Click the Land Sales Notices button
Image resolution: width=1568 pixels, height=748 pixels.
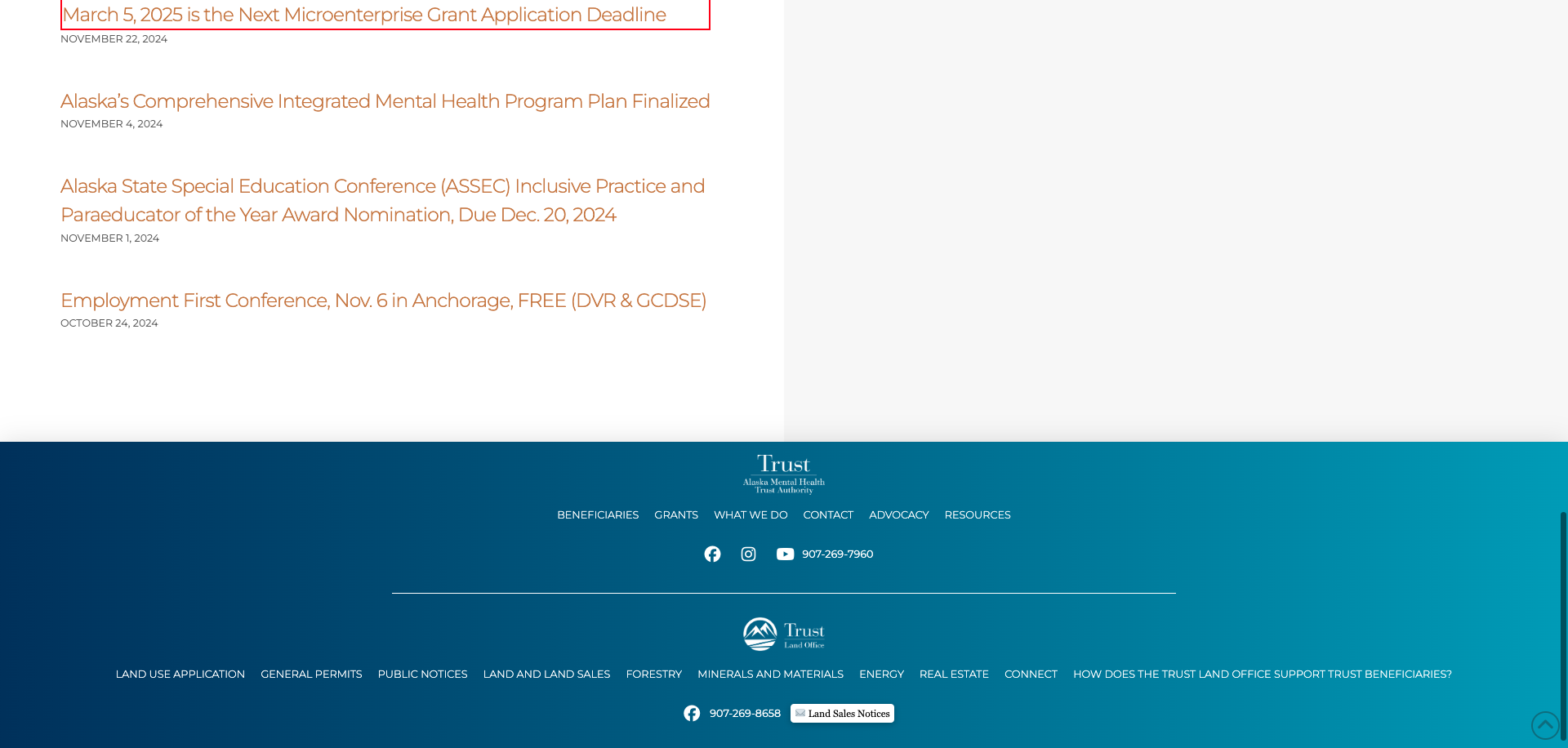(x=842, y=714)
